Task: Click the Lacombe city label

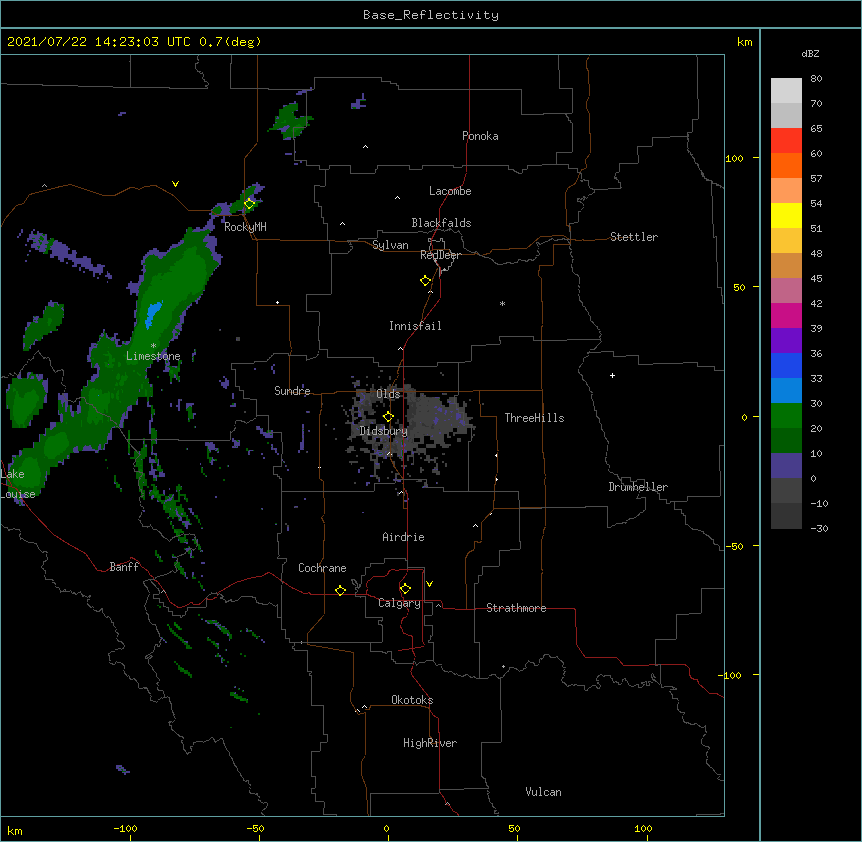Action: pos(450,191)
